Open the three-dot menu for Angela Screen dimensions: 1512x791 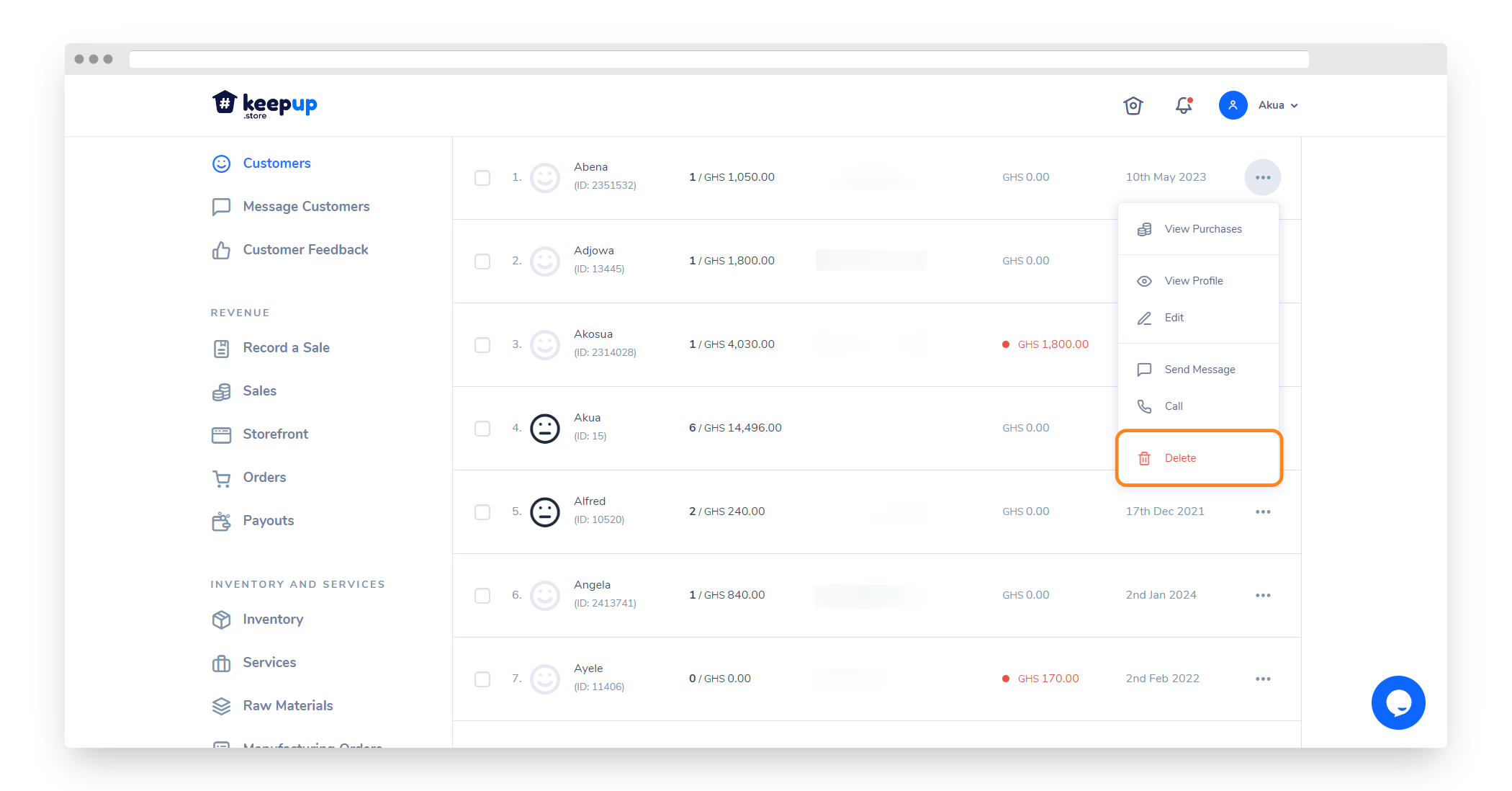[1263, 595]
